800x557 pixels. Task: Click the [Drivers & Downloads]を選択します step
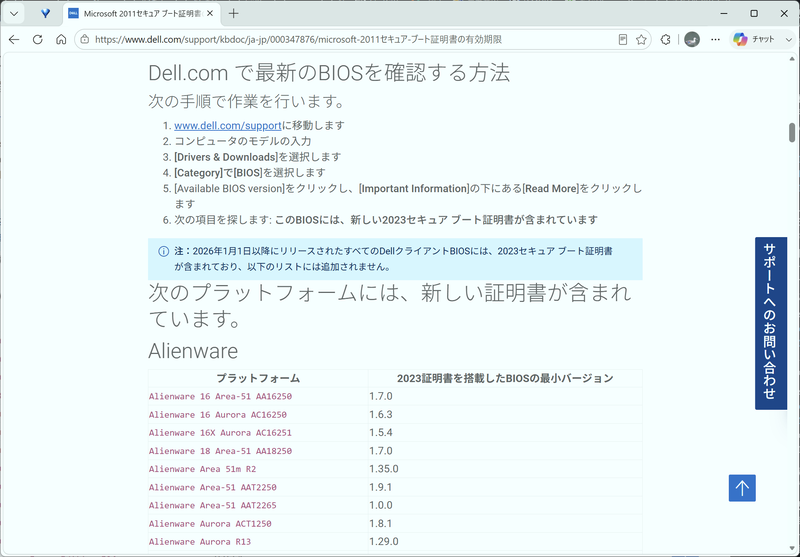pyautogui.click(x=258, y=157)
